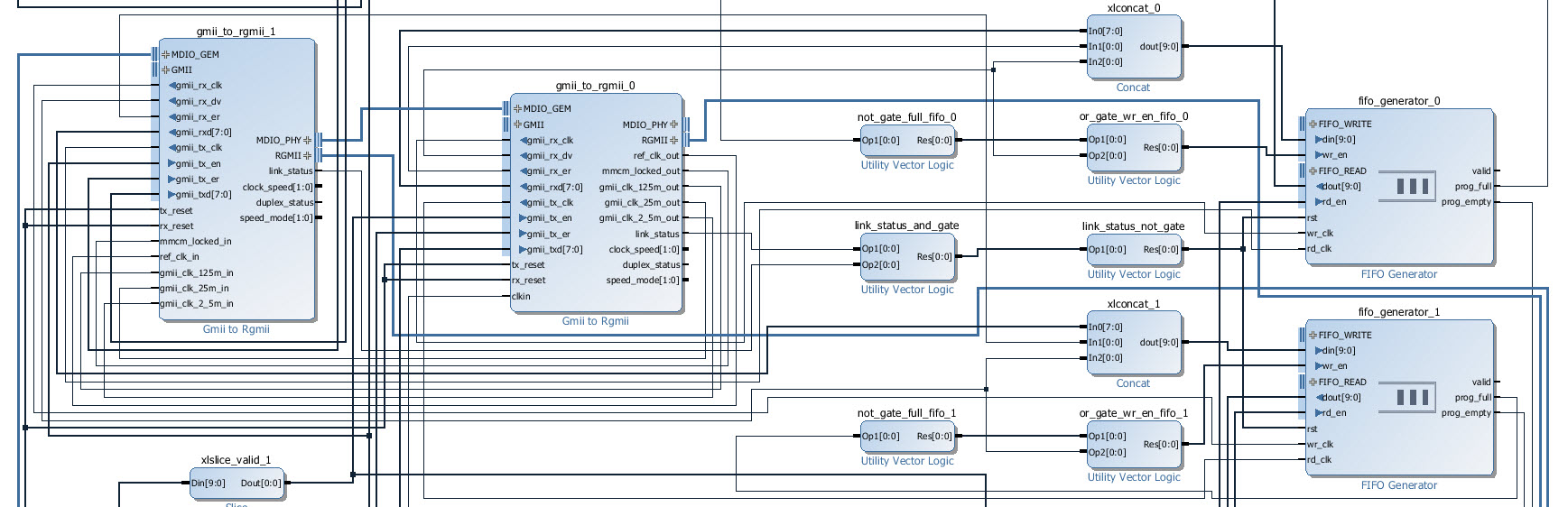Select Op1[0:0] input on not_gate_full_fifo_0
This screenshot has height=507, width=1568.
coord(880,140)
